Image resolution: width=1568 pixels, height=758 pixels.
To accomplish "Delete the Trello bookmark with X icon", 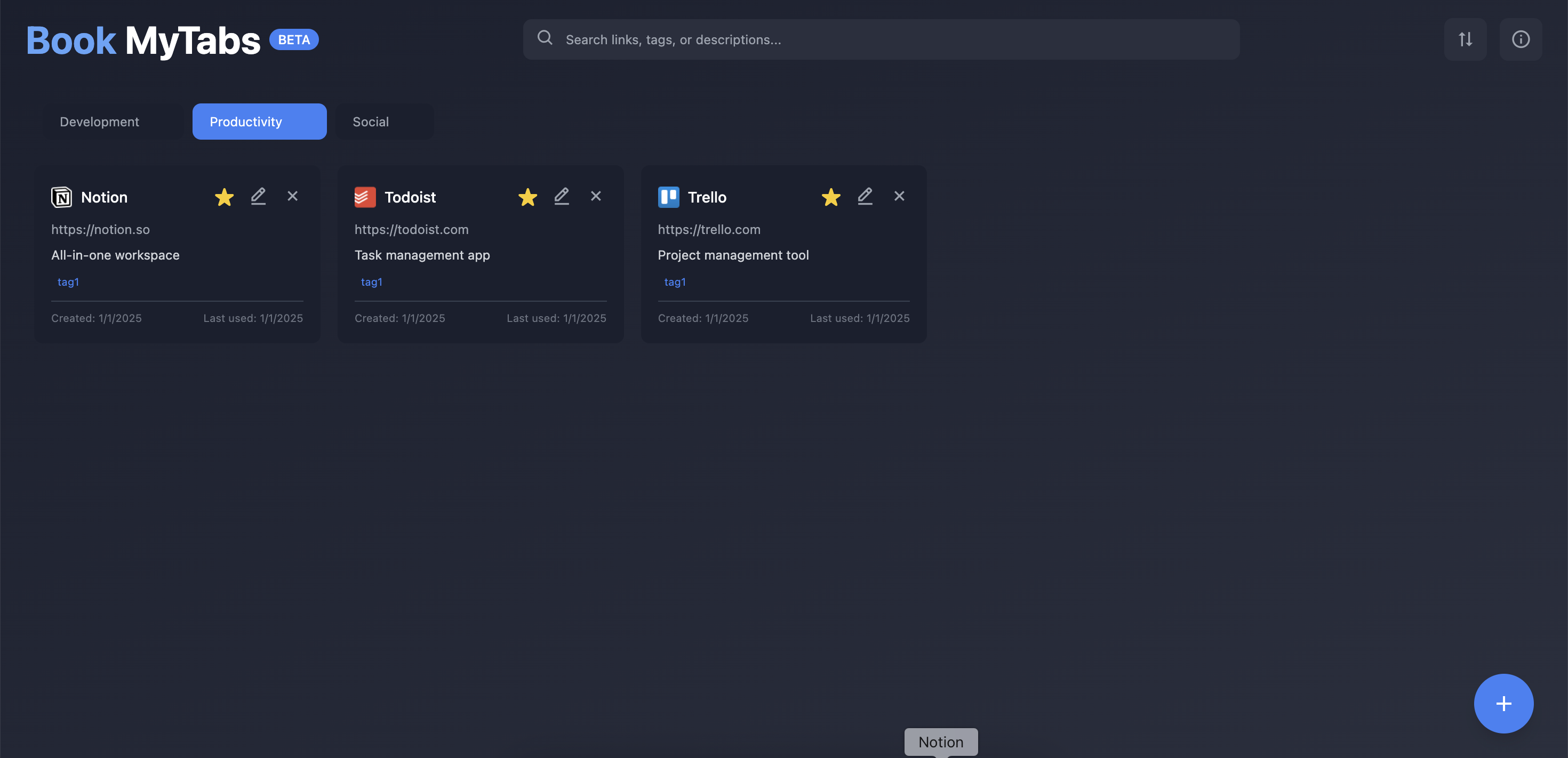I will coord(899,196).
